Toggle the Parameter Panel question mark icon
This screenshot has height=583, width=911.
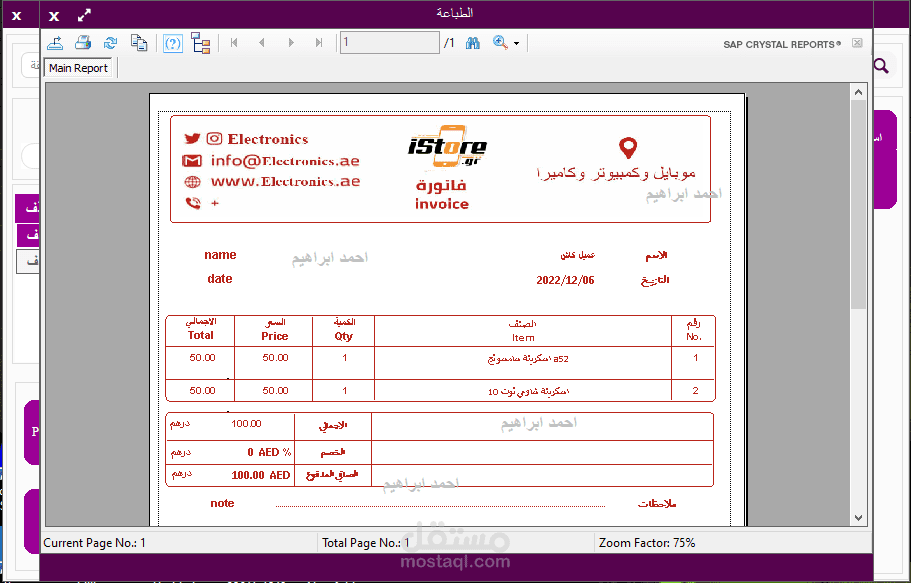tap(173, 43)
